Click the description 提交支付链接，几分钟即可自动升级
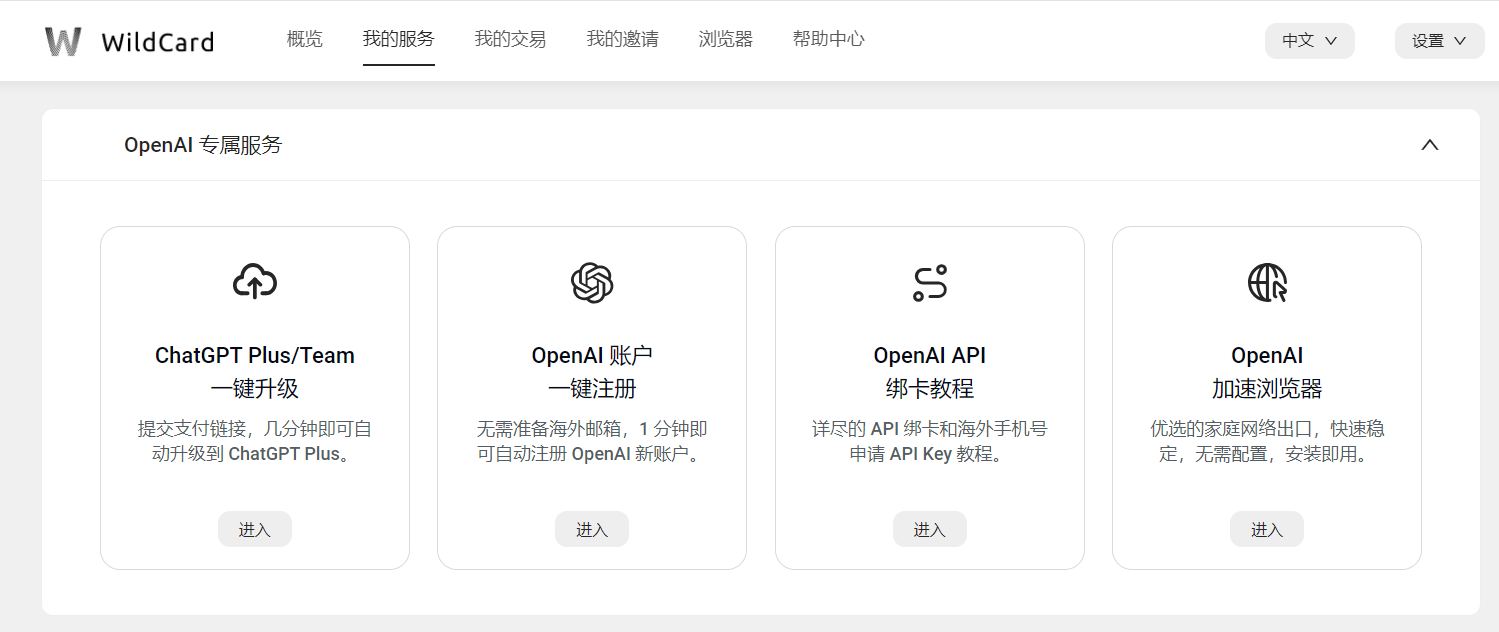This screenshot has width=1499, height=632. point(255,442)
